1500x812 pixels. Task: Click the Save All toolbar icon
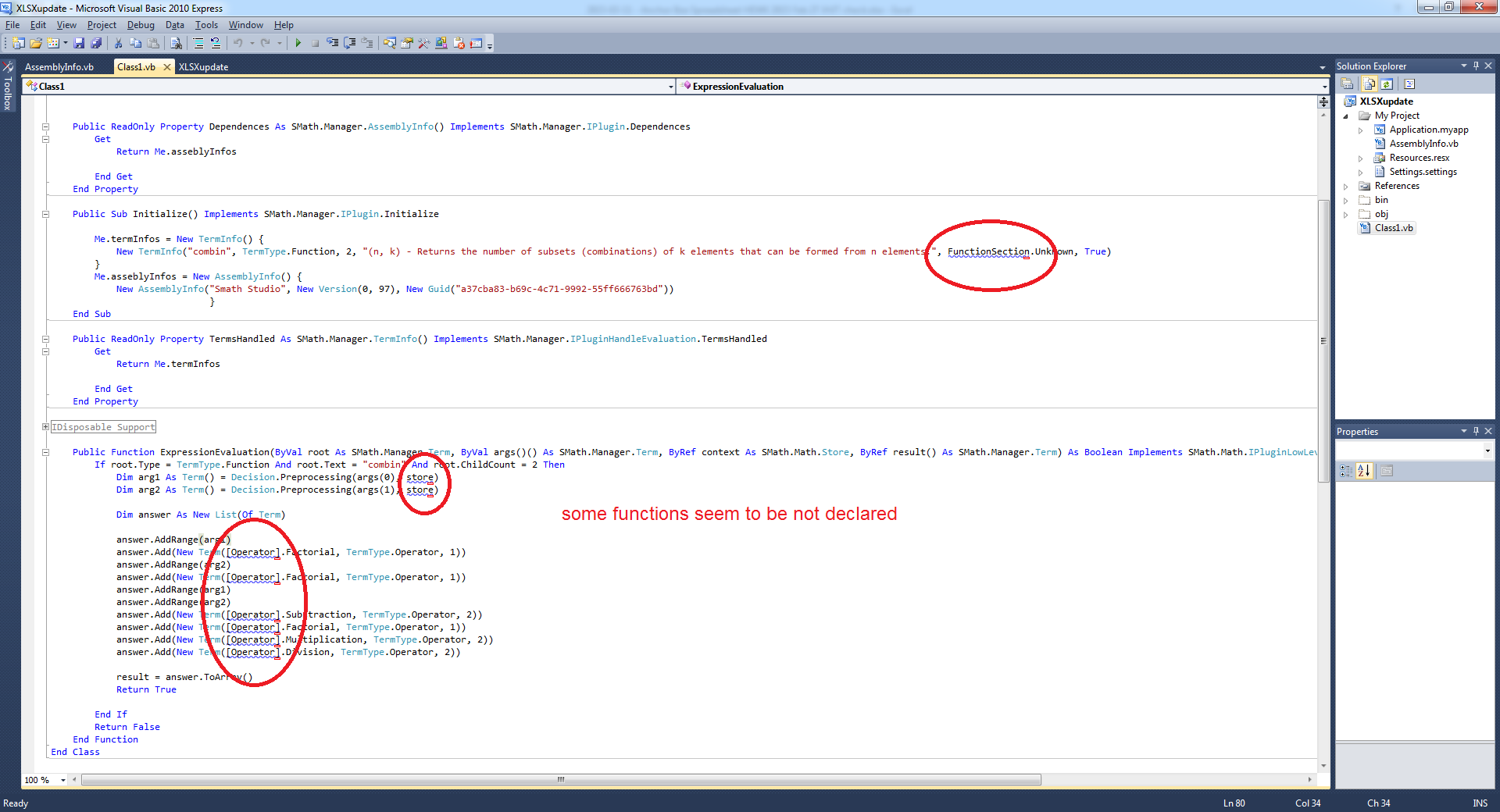(x=96, y=44)
